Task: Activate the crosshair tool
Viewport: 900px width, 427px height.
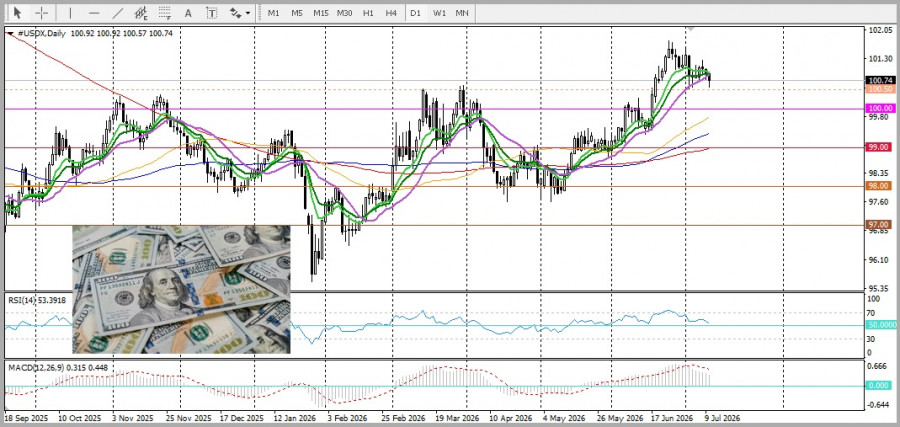Action: click(x=41, y=13)
